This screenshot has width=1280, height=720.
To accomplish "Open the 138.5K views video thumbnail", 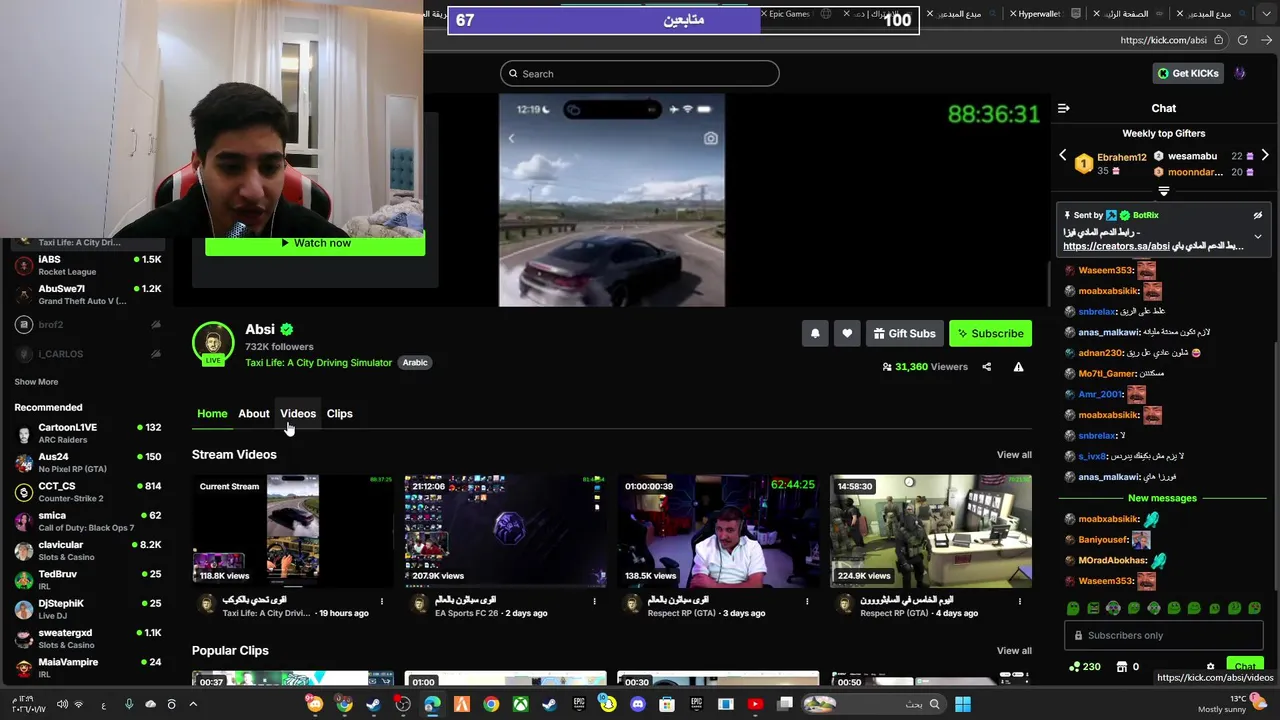I will pos(718,531).
